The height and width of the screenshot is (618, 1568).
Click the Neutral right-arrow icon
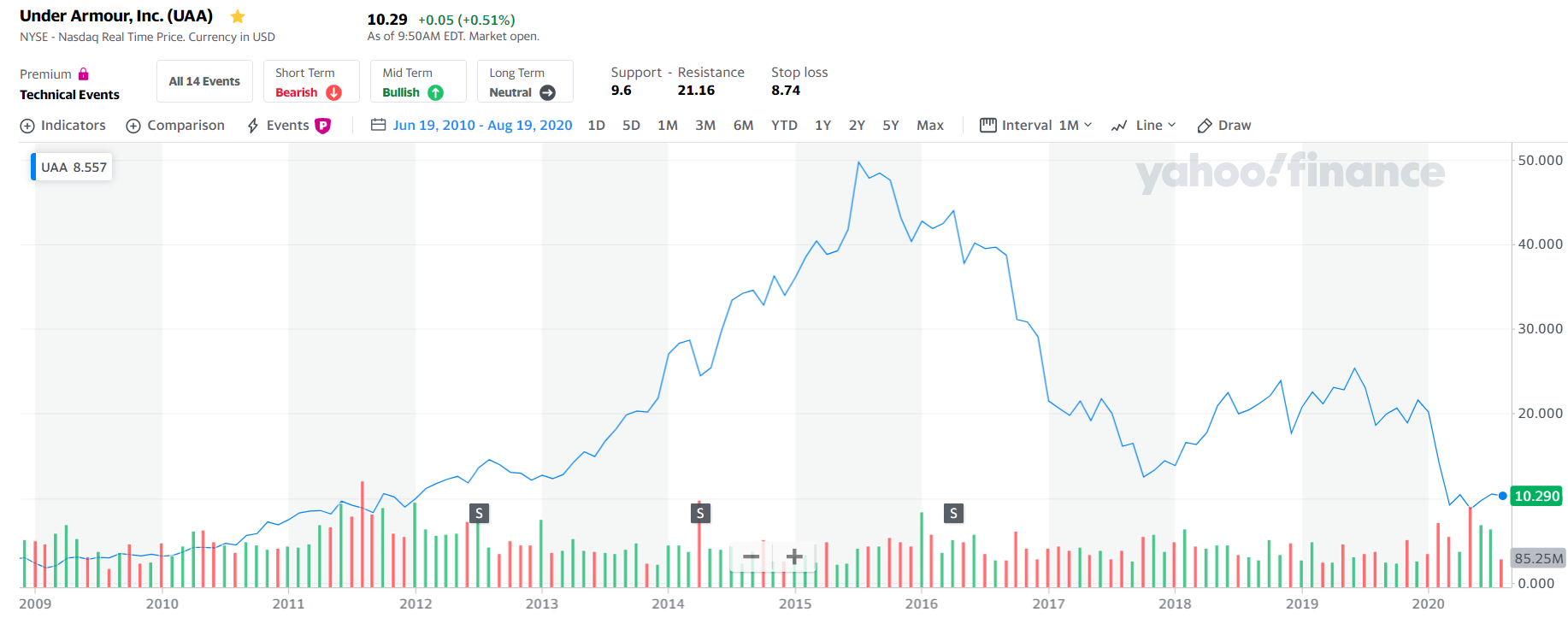548,92
